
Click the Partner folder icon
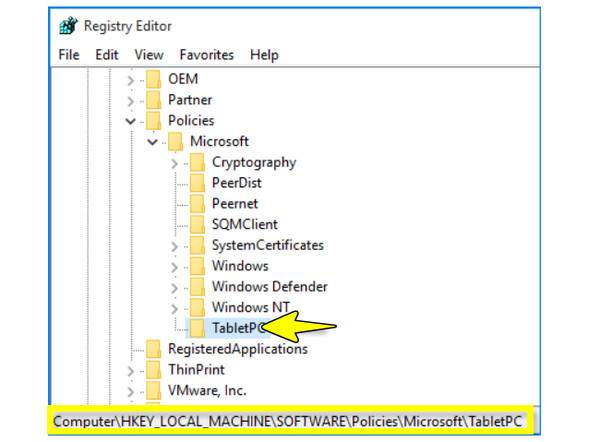pos(154,100)
